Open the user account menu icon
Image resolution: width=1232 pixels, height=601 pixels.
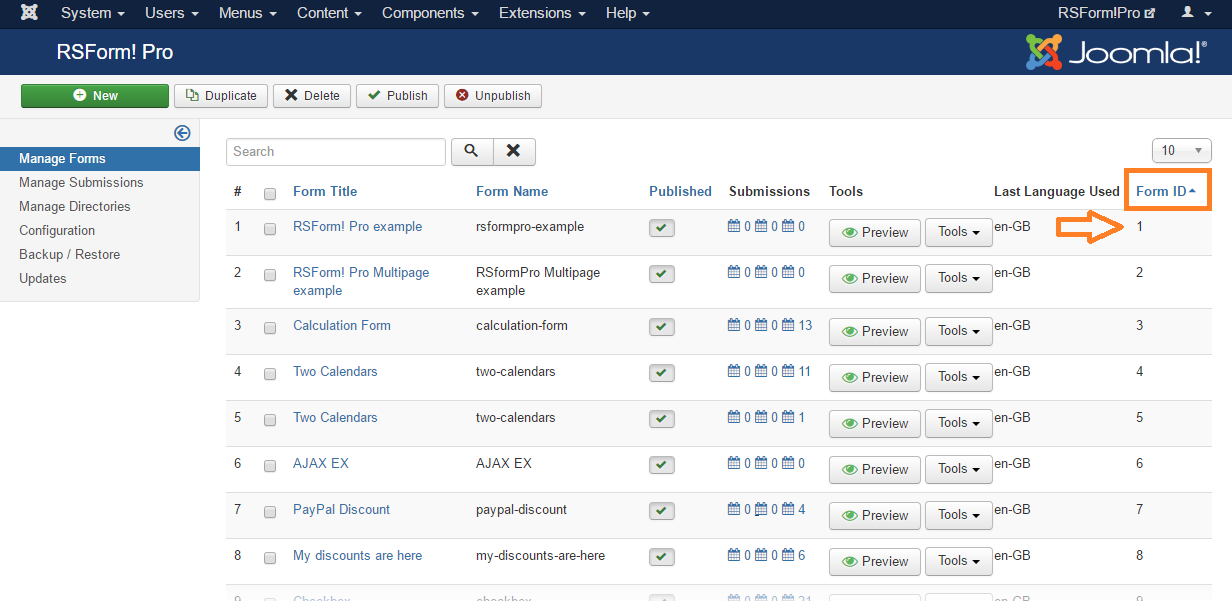coord(1194,13)
